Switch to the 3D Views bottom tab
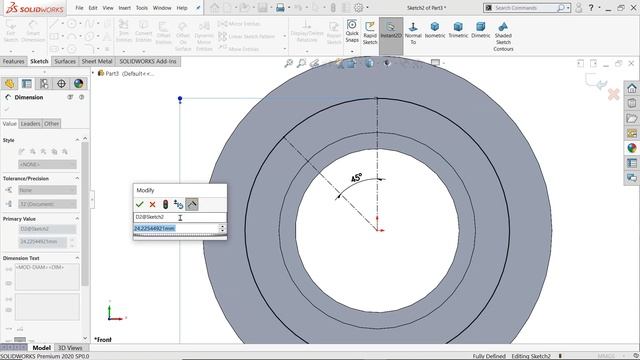Screen dimensions: 640x360 point(70,348)
